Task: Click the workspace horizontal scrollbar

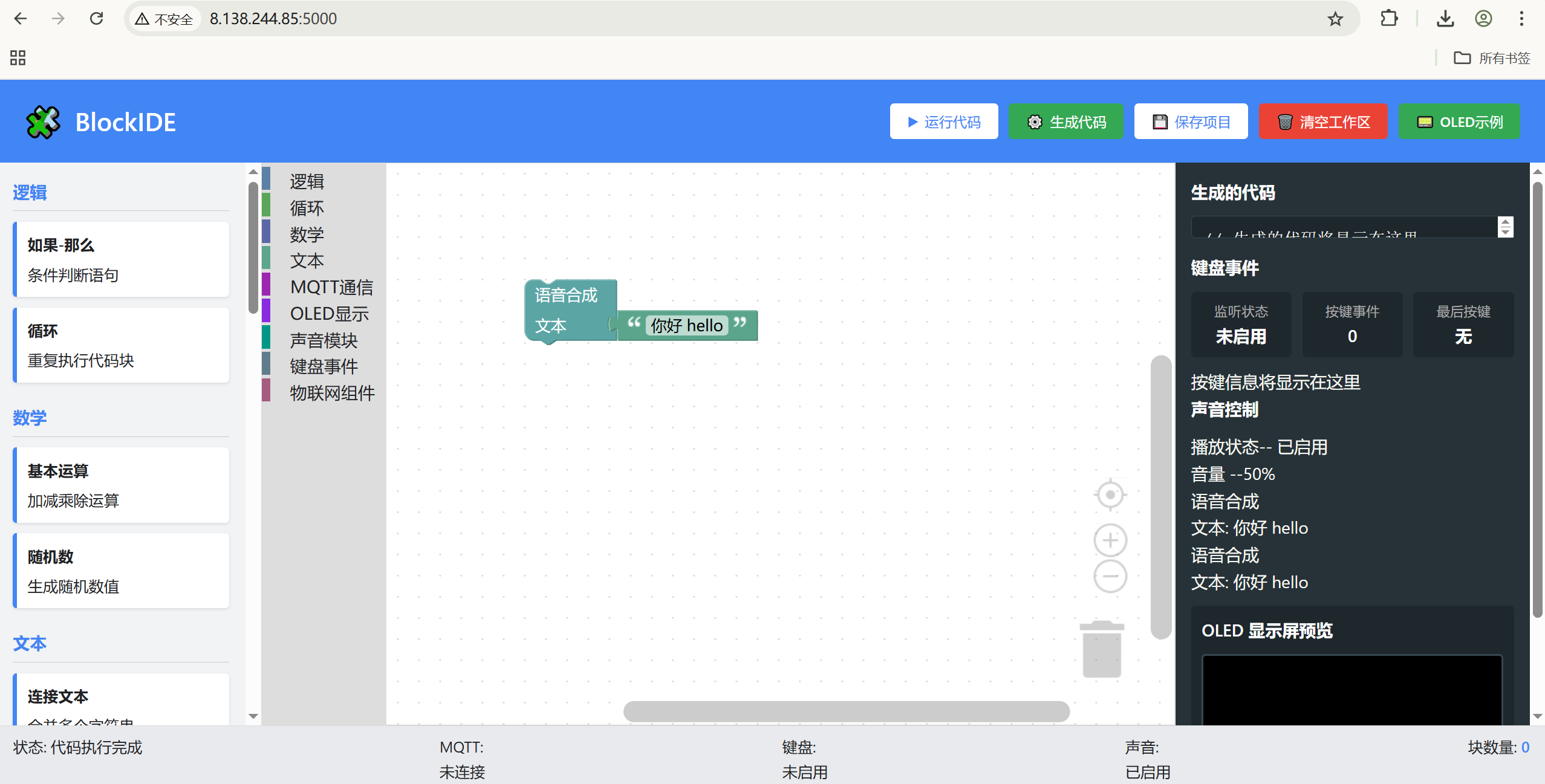Action: (x=846, y=711)
